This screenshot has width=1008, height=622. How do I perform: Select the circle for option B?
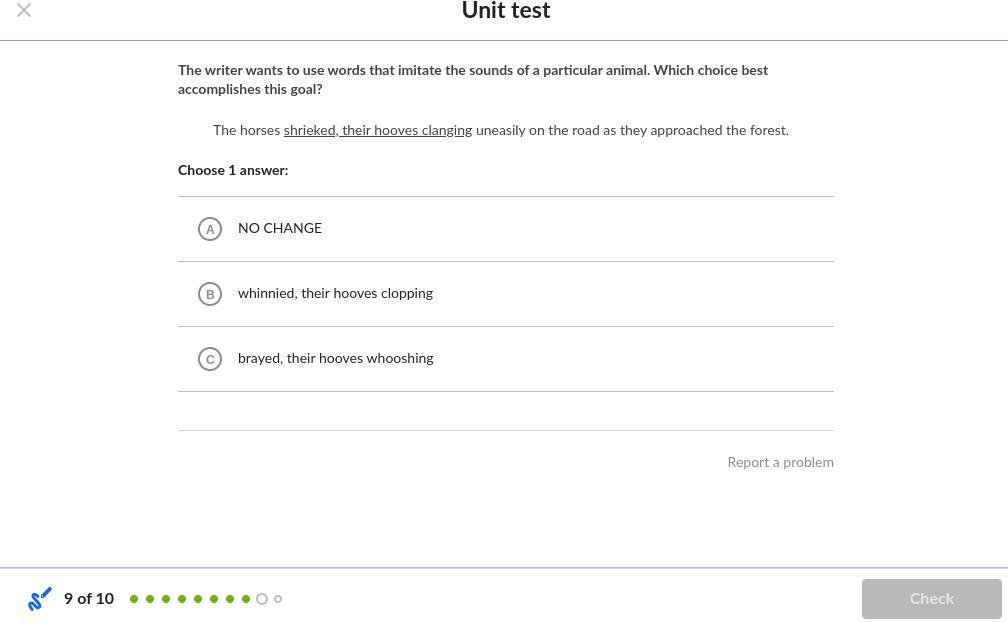210,294
